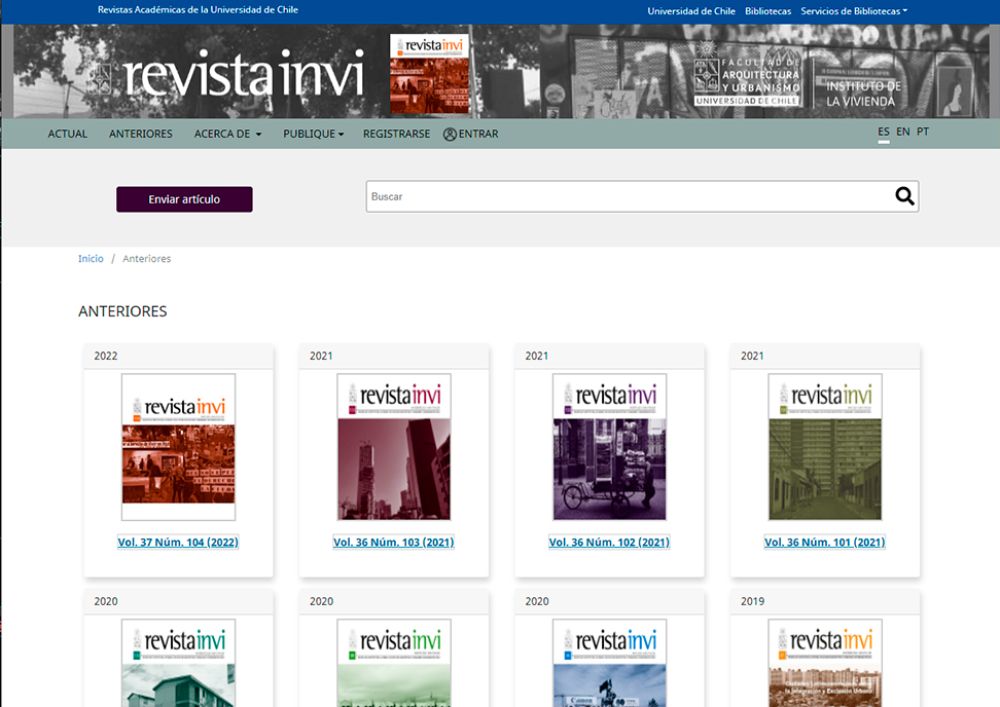Click the Enviar artículo button

pos(184,199)
